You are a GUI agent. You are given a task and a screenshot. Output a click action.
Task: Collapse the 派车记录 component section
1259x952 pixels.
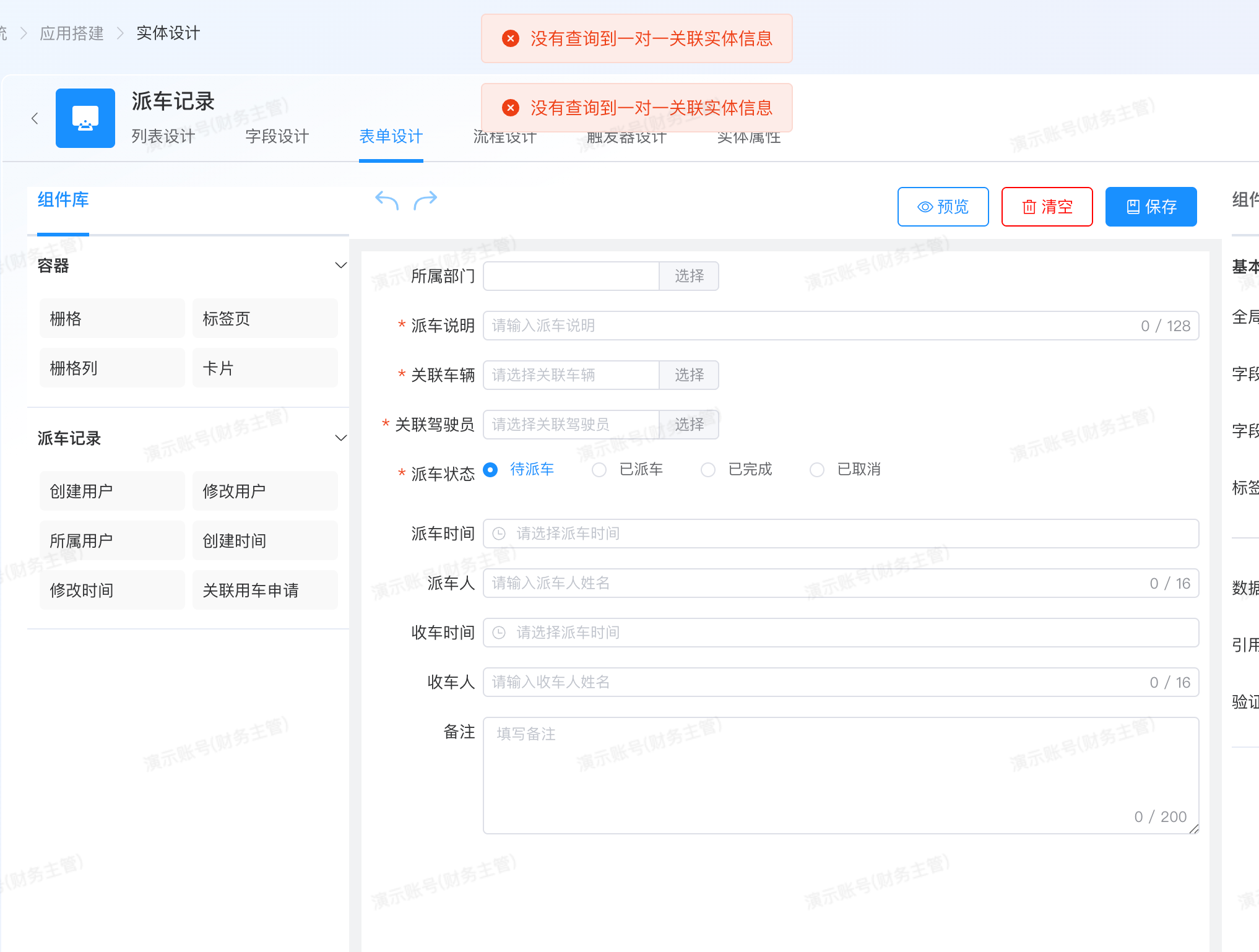[340, 438]
